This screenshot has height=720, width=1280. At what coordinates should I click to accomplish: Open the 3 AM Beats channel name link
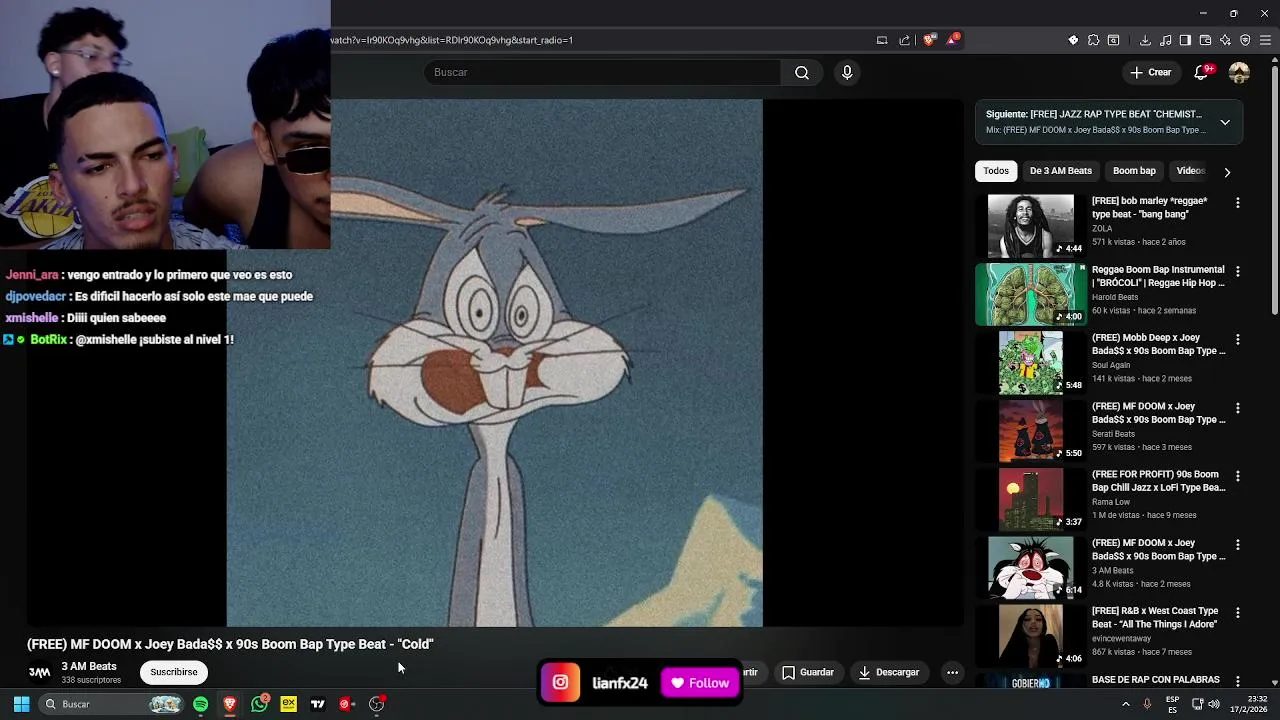click(89, 666)
